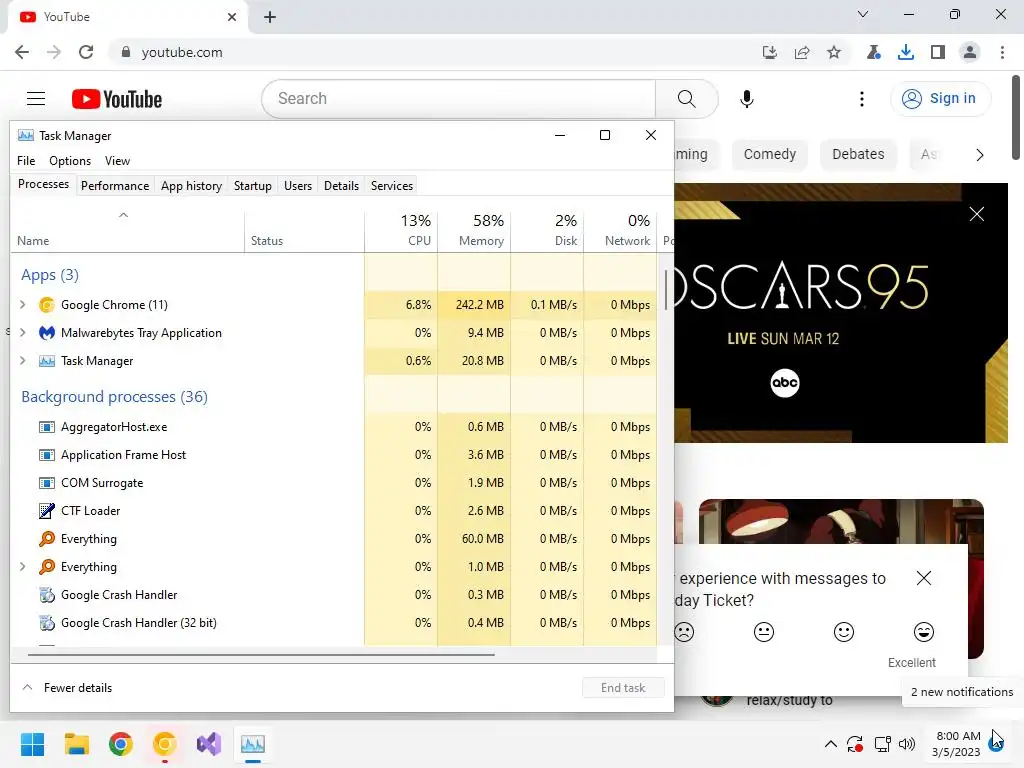Viewport: 1024px width, 768px height.
Task: Click Chrome Canary icon in taskbar
Action: coord(165,744)
